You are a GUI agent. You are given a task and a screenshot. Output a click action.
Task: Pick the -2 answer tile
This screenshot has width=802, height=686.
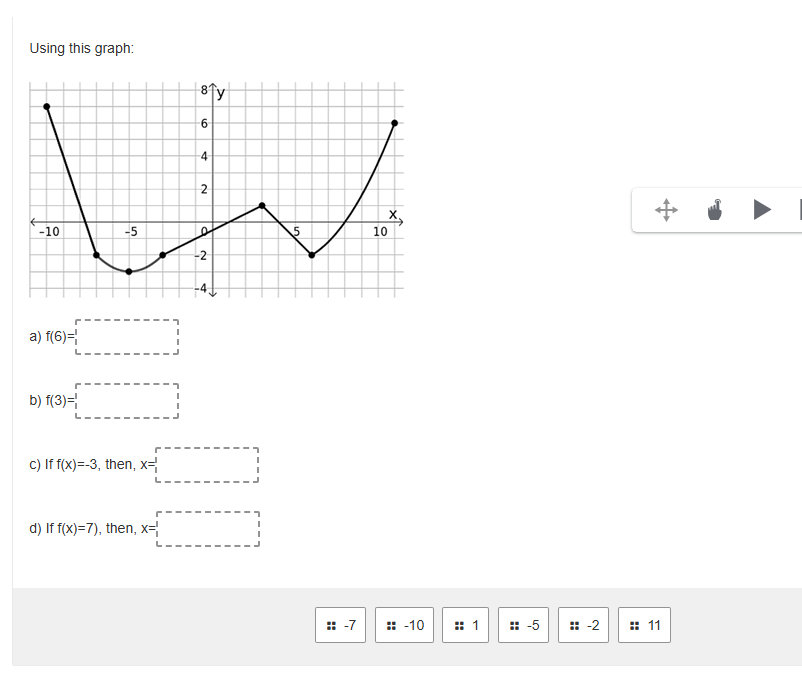click(x=583, y=625)
